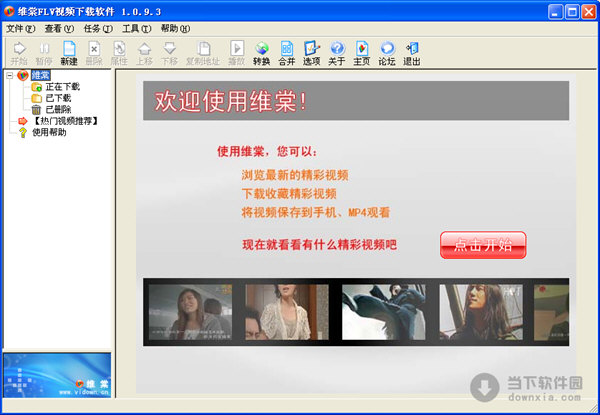Open the 工具(T) menu

137,29
